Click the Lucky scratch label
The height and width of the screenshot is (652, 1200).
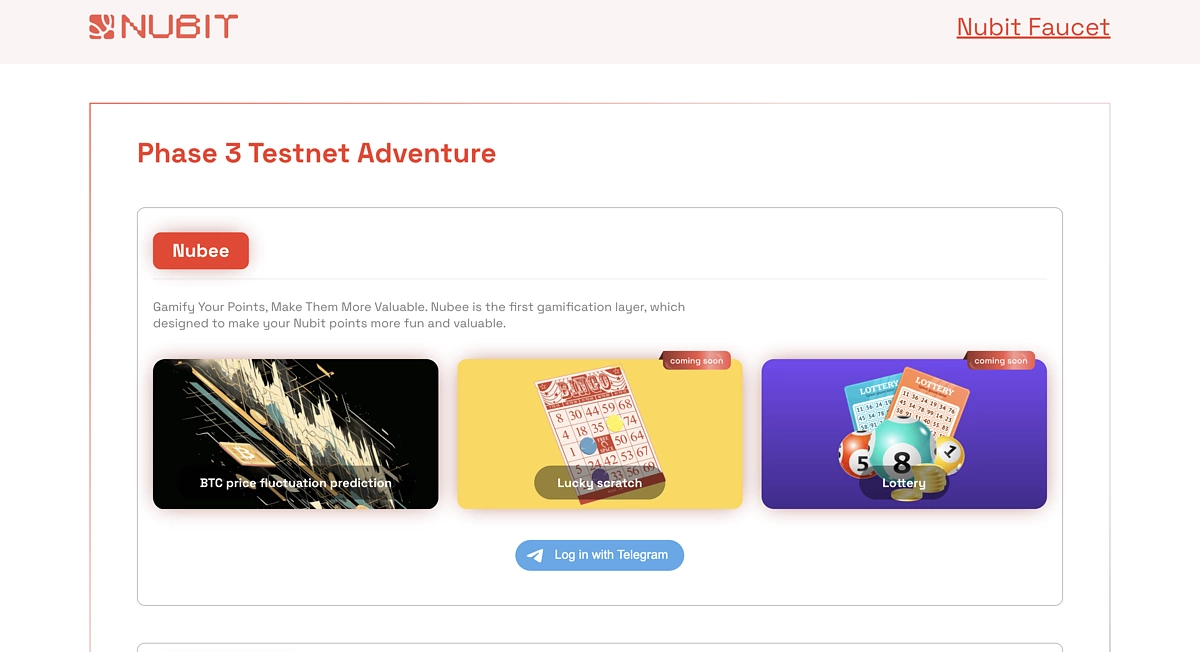pyautogui.click(x=600, y=483)
